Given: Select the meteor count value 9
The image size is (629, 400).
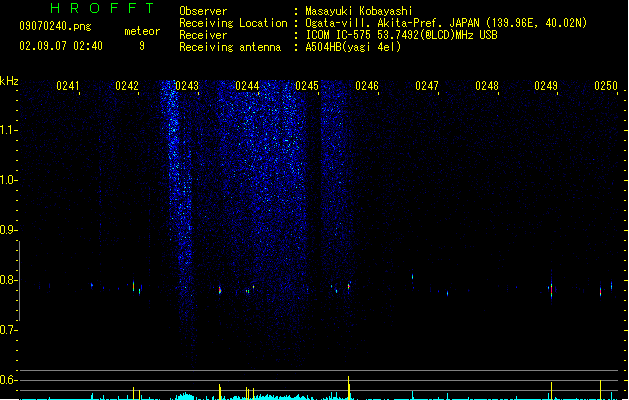Looking at the screenshot, I should [x=142, y=46].
